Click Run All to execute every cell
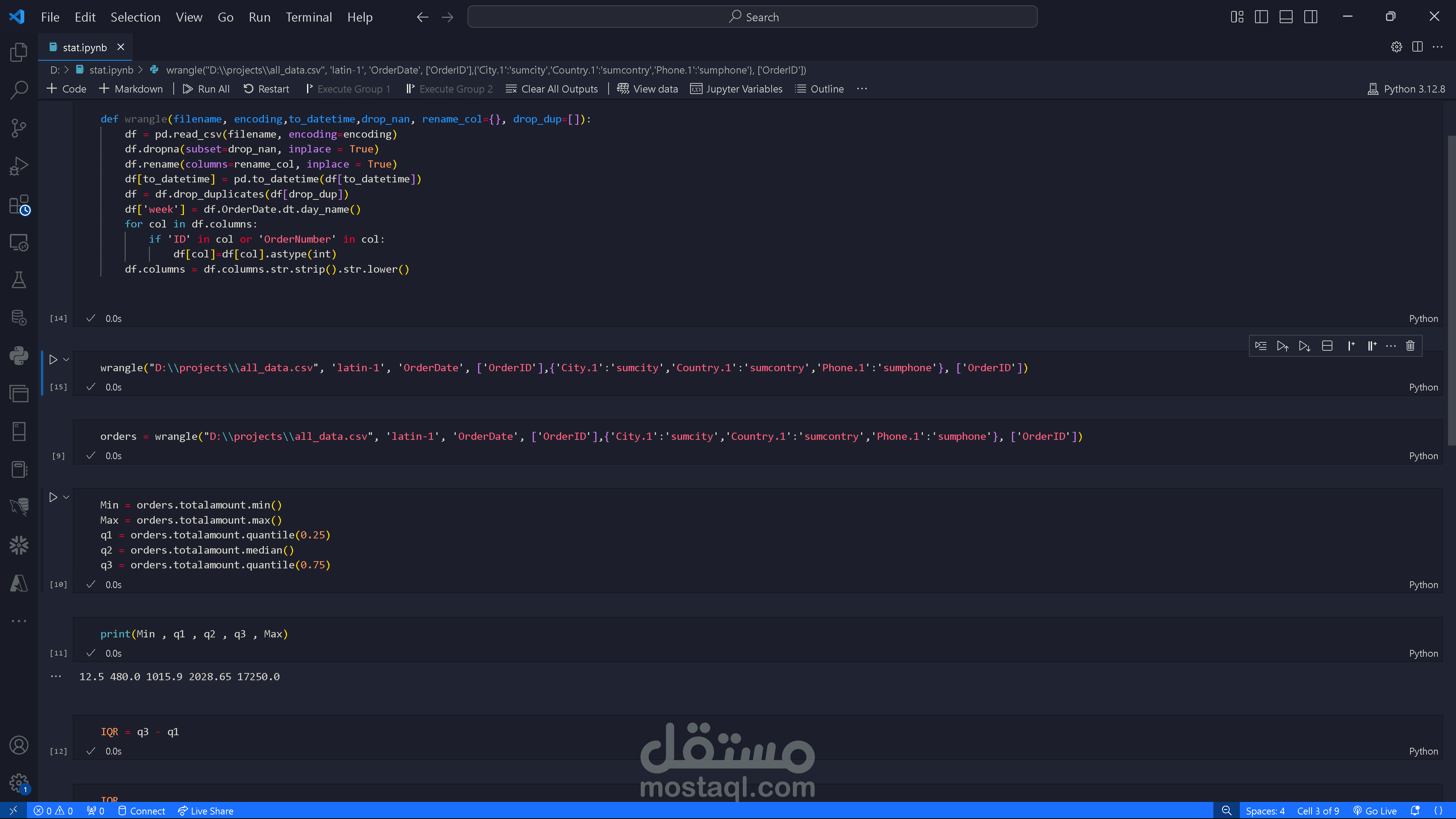The height and width of the screenshot is (819, 1456). coord(206,89)
